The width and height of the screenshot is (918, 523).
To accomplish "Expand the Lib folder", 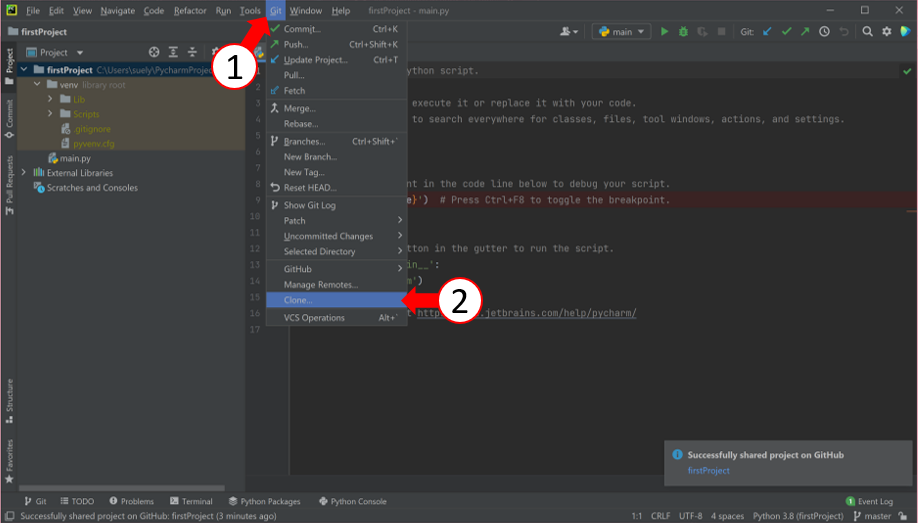I will pos(50,99).
